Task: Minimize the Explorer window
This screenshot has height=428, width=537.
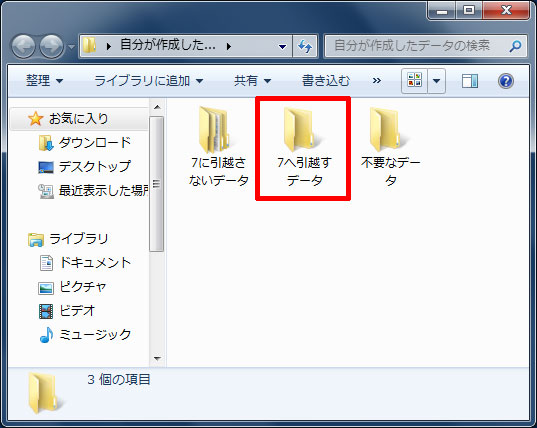Action: coord(442,11)
